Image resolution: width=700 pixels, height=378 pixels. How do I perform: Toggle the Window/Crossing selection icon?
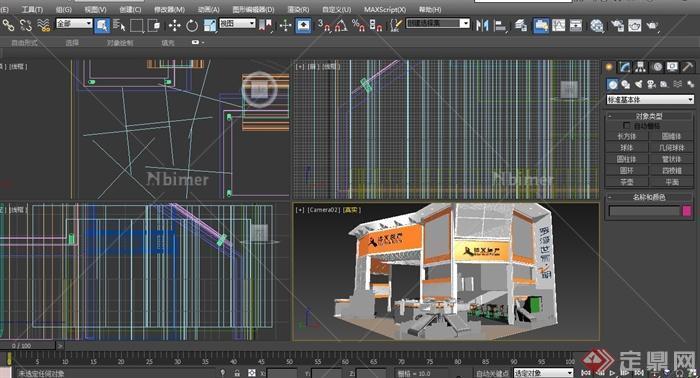point(154,25)
